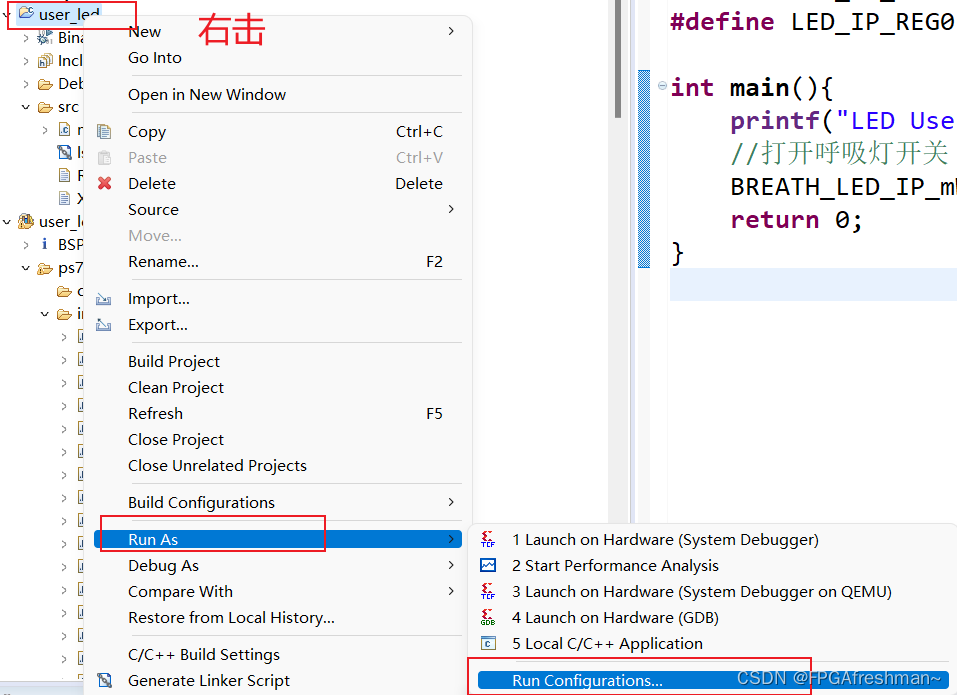This screenshot has height=695, width=957.
Task: Click the #define LED_IP_REG0 line
Action: tap(812, 22)
